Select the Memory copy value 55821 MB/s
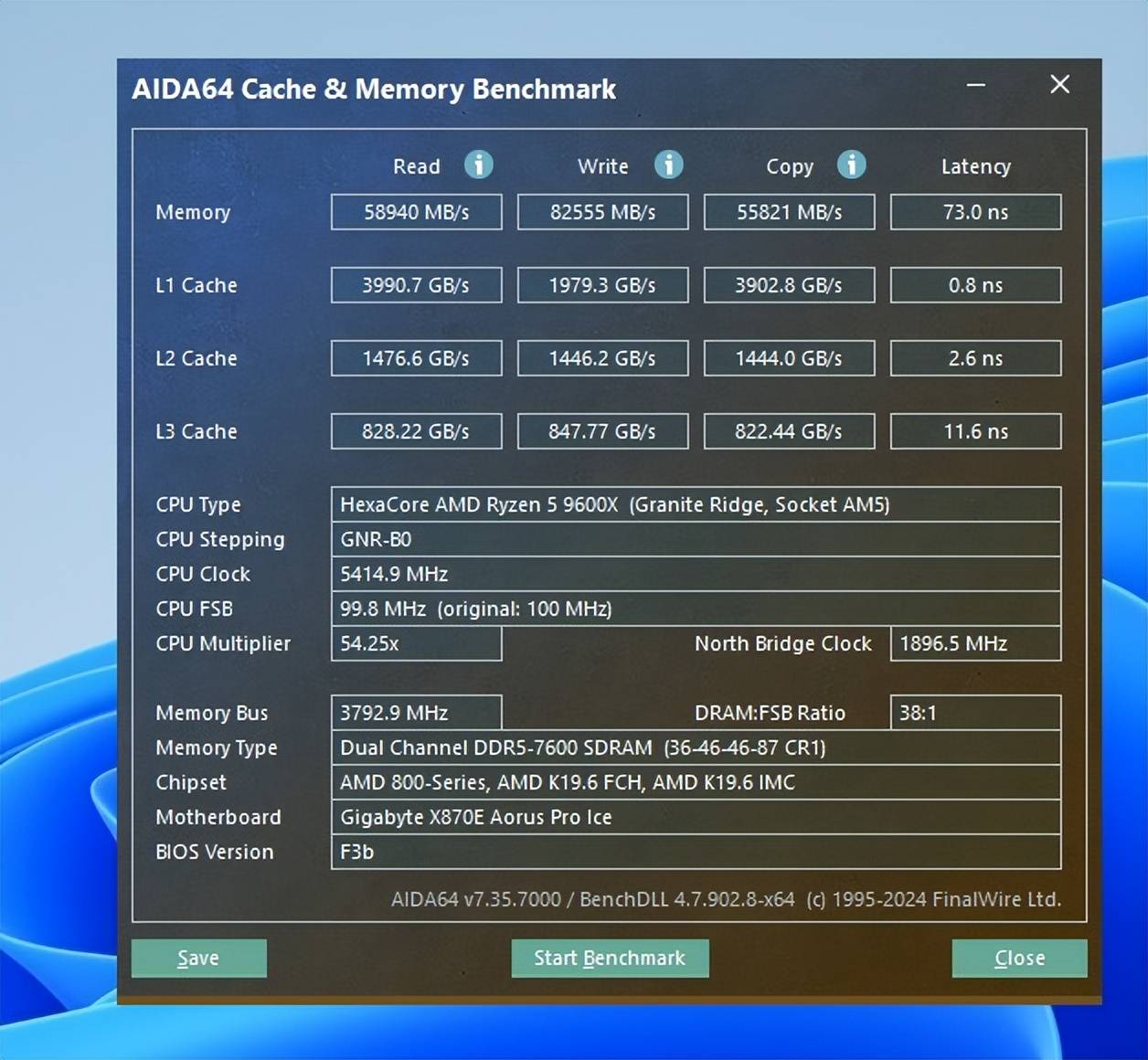The image size is (1148, 1060). point(789,212)
